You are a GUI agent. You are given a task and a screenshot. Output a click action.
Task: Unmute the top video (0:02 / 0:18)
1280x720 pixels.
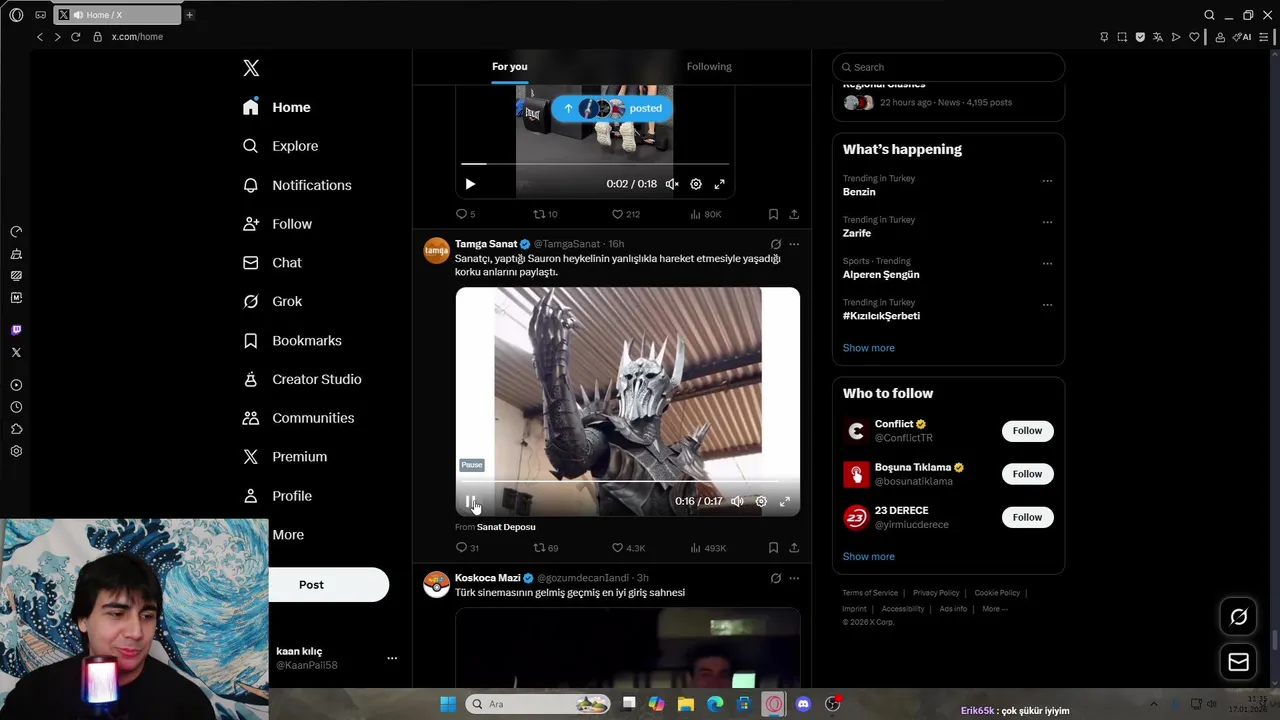pyautogui.click(x=672, y=184)
